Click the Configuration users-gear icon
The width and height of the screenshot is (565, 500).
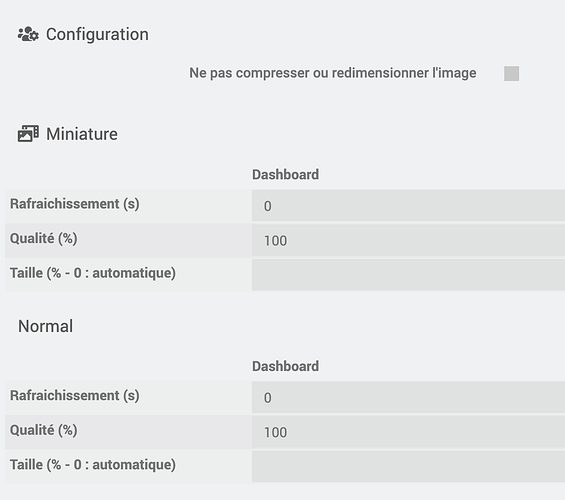pos(28,34)
